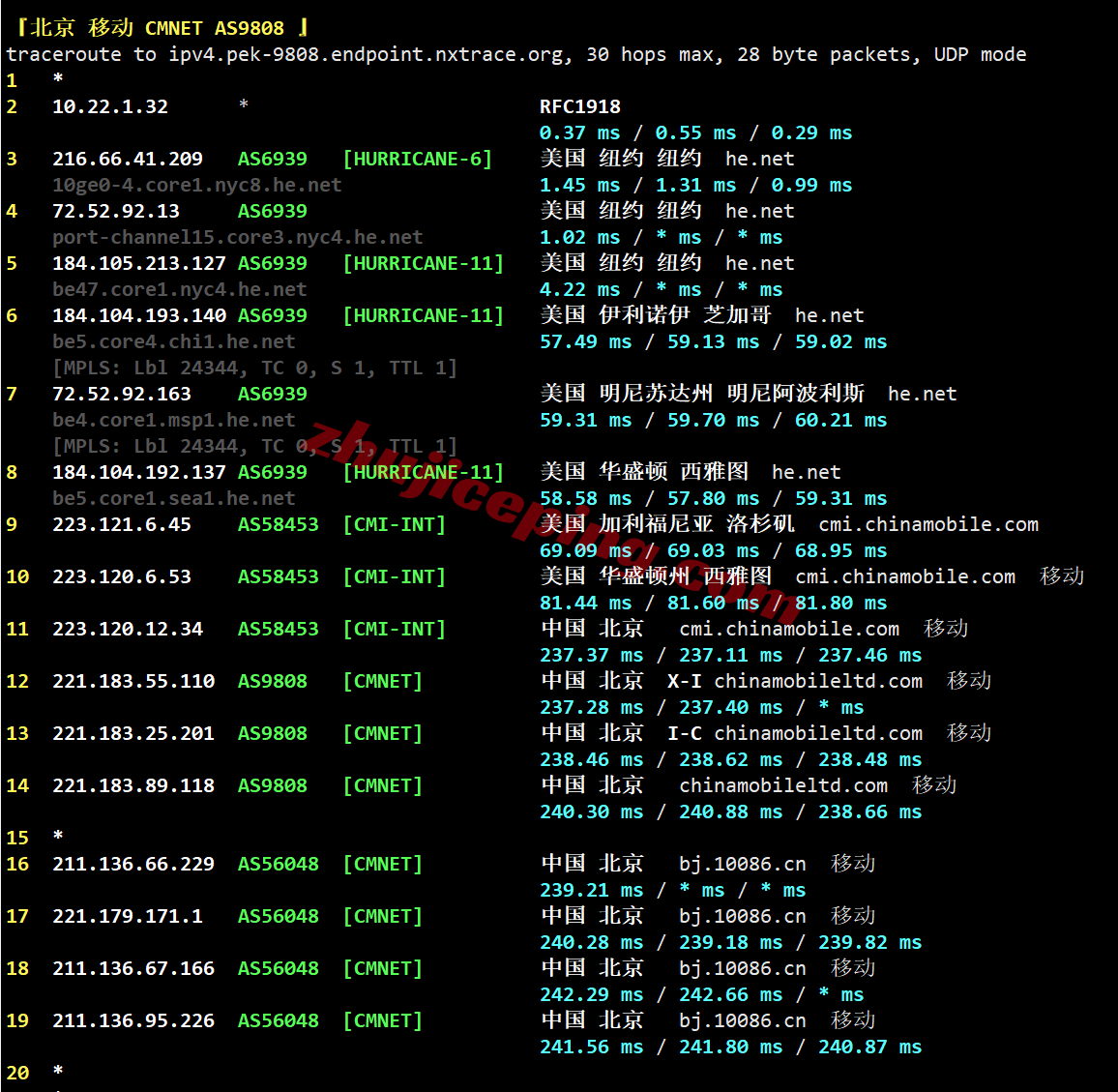Screen dimensions: 1118x1092
Task: Click latency value 240.87 ms
Action: coord(869,1048)
